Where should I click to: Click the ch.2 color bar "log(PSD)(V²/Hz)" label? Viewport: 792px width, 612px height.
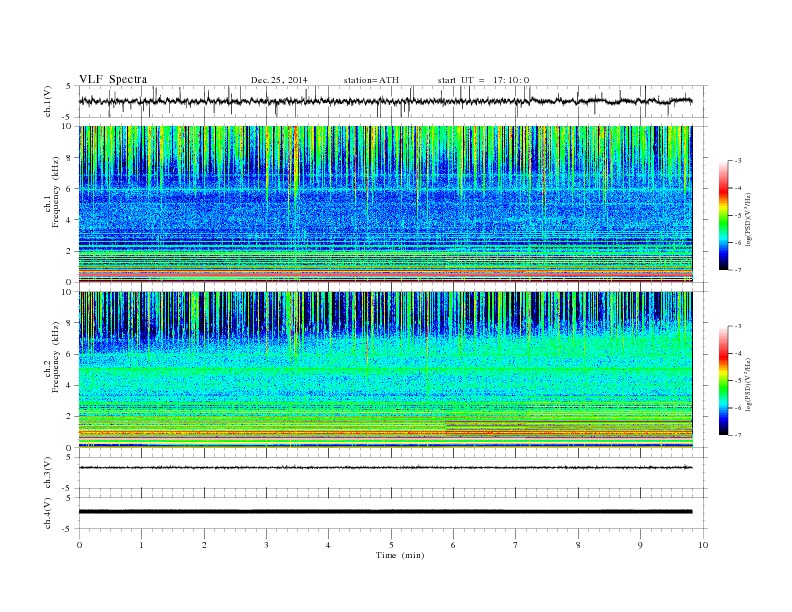[748, 384]
